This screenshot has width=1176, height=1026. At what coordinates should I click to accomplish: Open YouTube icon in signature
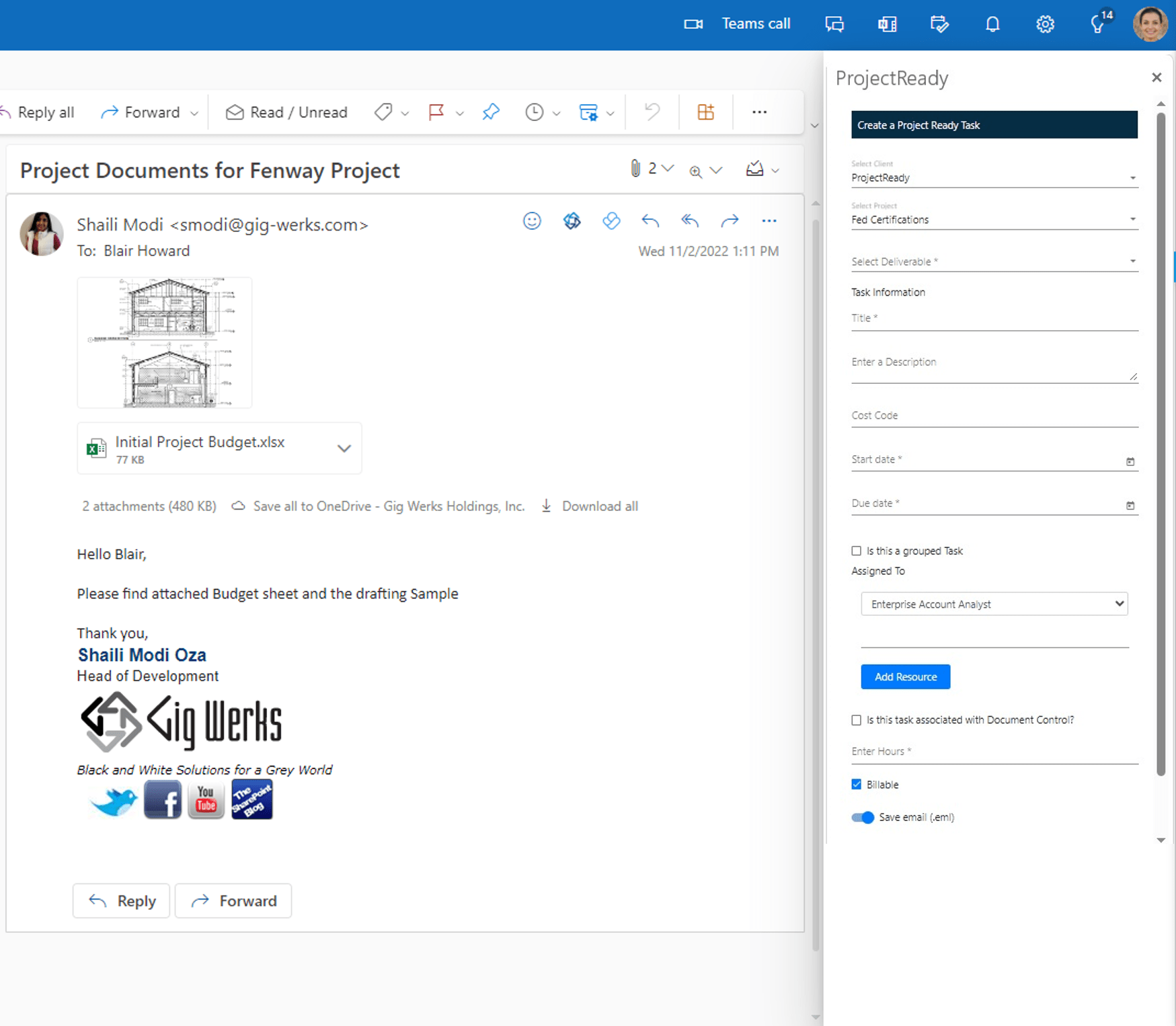pyautogui.click(x=206, y=800)
